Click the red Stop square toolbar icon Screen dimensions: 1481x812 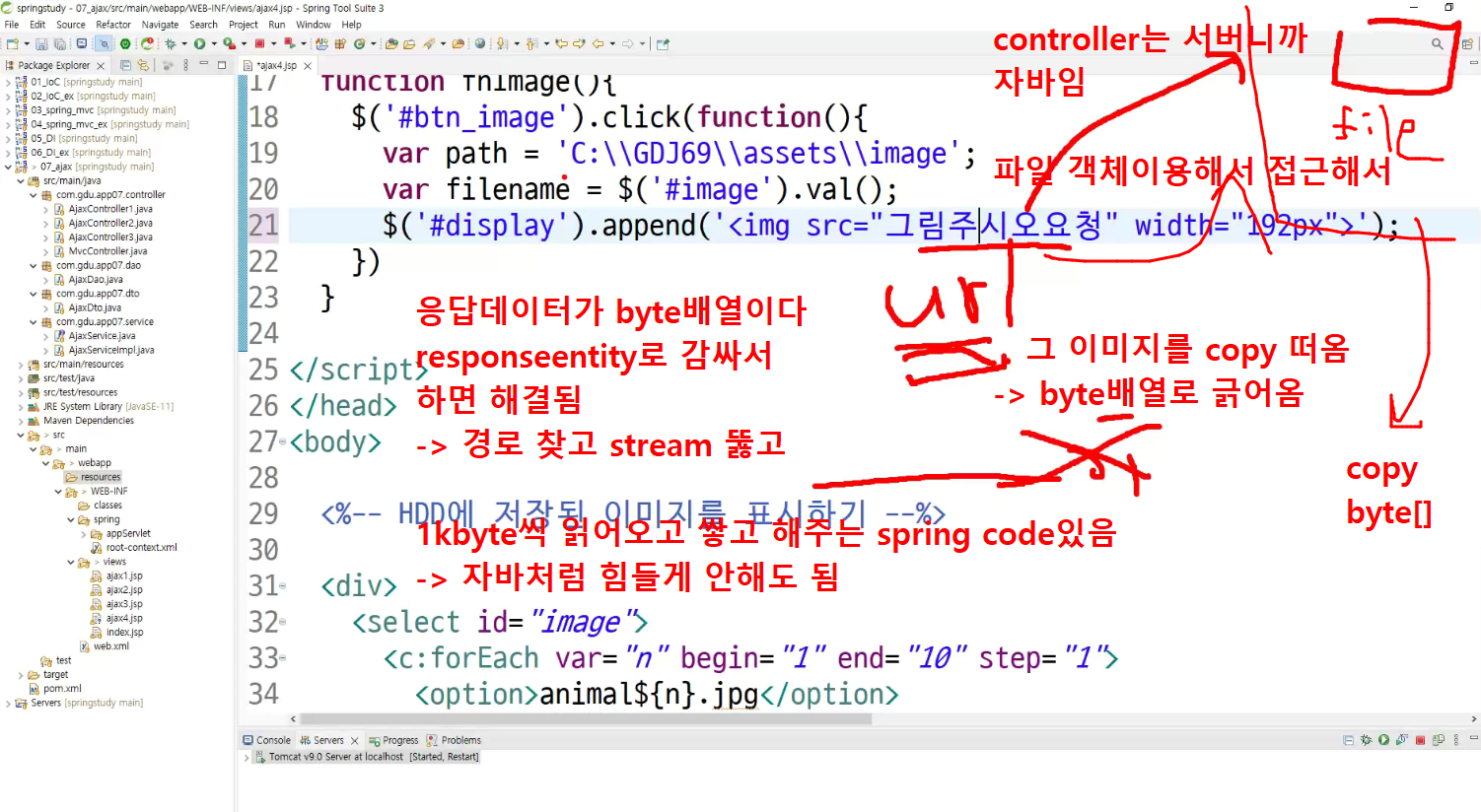pos(259,43)
